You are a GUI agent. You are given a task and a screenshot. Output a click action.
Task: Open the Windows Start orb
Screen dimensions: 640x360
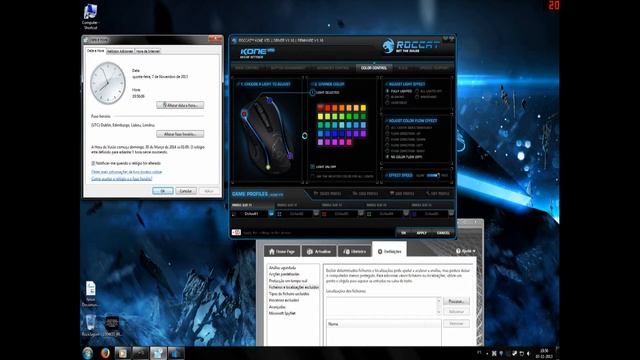(x=88, y=353)
